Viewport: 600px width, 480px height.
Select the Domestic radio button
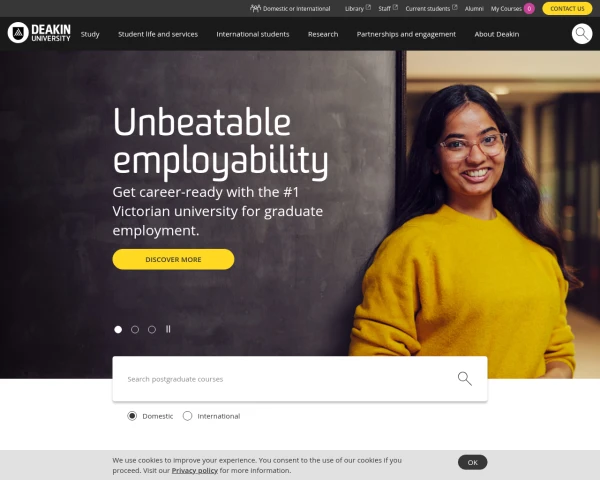pyautogui.click(x=132, y=416)
